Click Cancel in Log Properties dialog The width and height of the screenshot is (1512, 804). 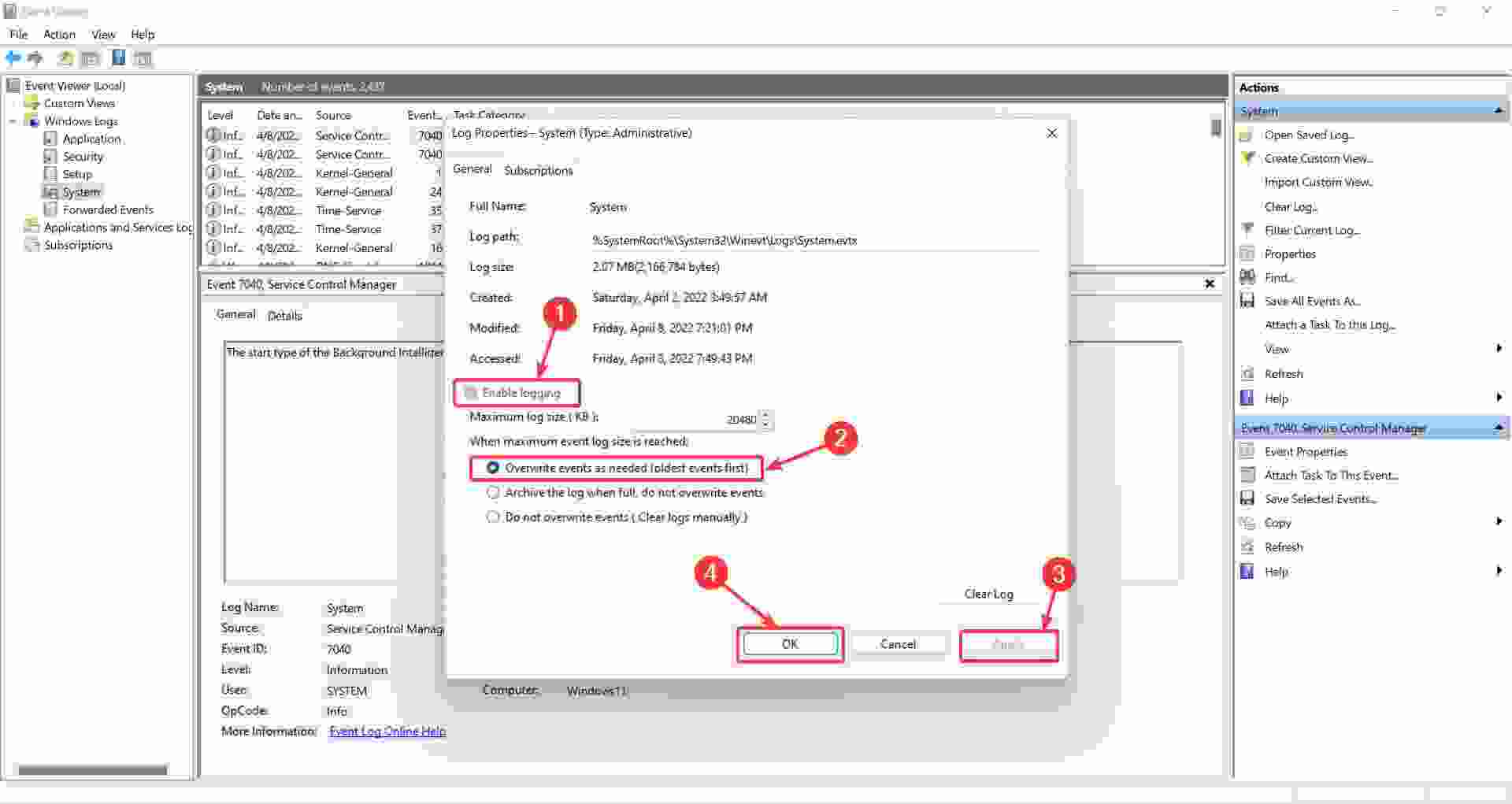898,644
